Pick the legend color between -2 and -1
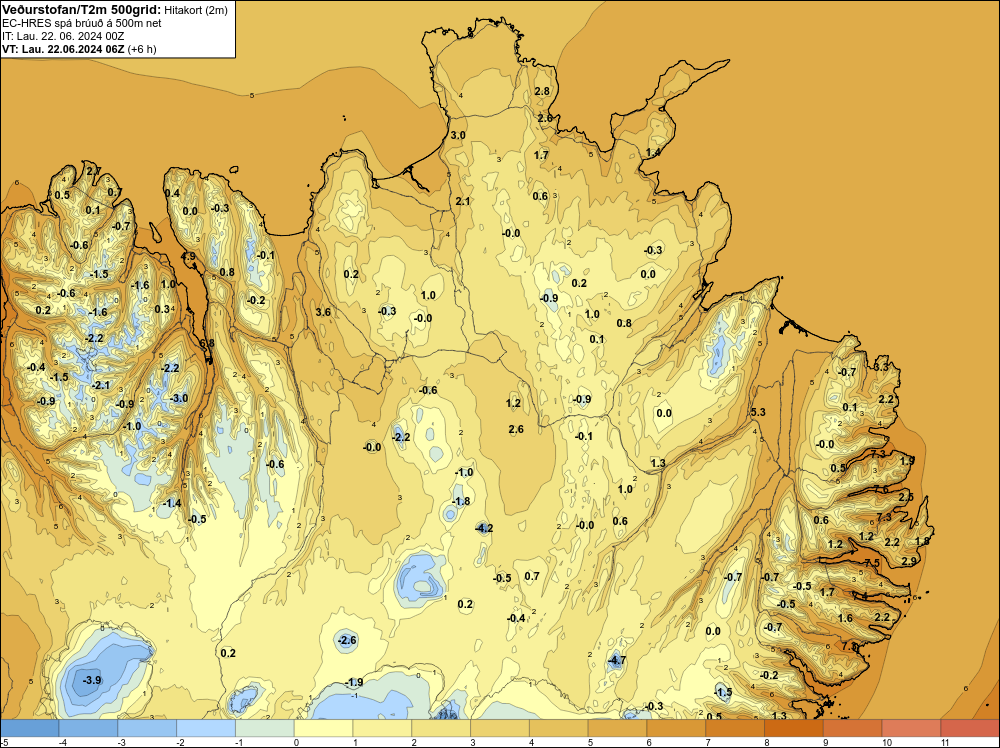Screen dimensions: 1000x748 (x=206, y=728)
